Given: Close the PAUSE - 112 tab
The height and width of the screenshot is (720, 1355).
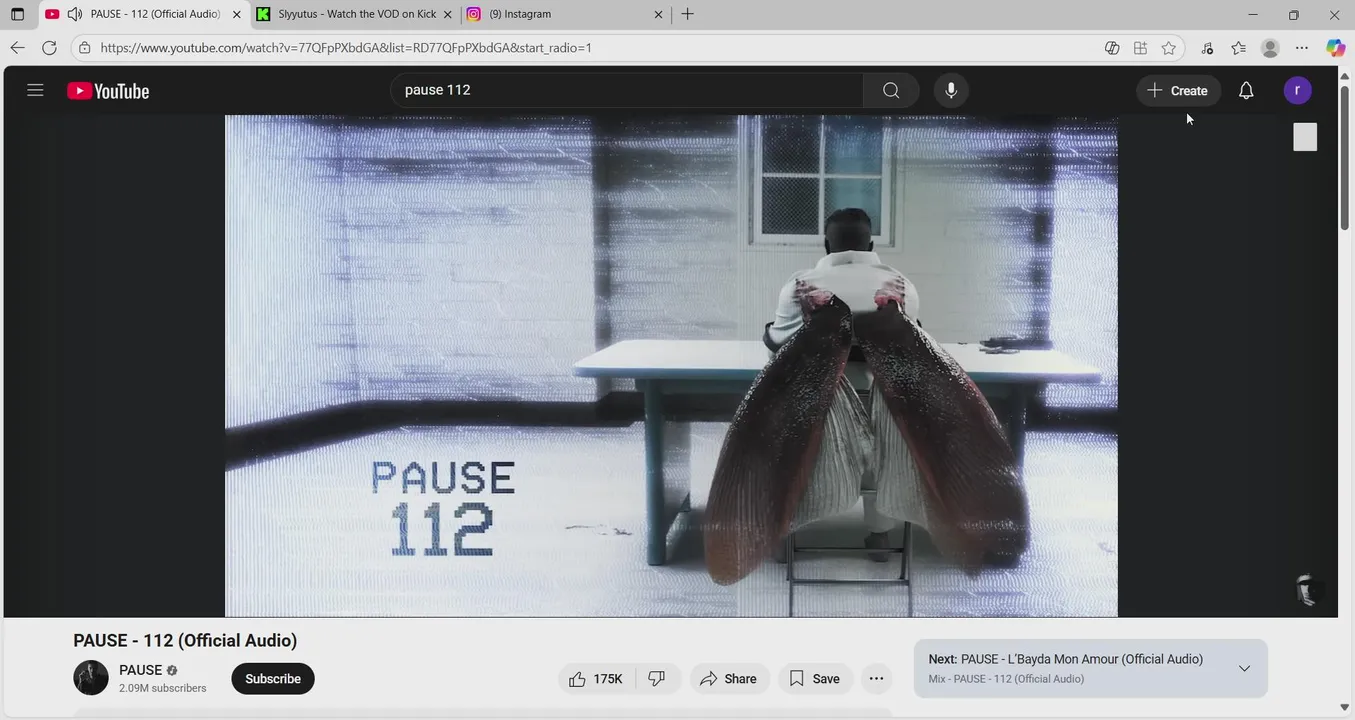Looking at the screenshot, I should (x=236, y=14).
